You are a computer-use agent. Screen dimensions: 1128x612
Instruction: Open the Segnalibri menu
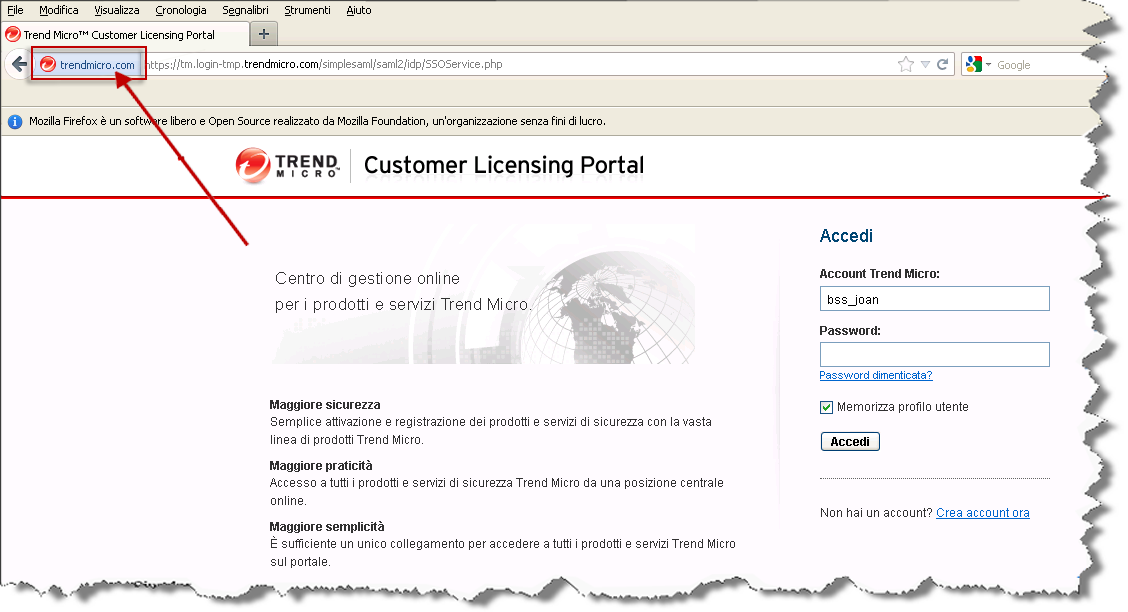point(245,10)
